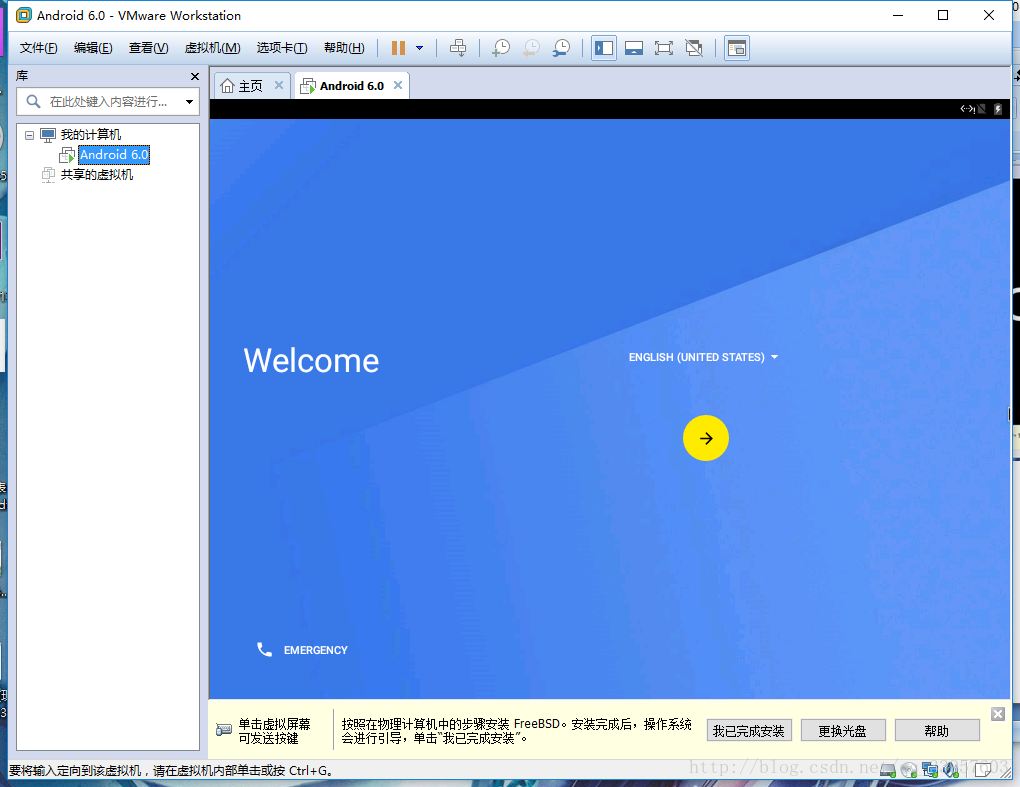Open the 文件(F) menu
This screenshot has height=787, width=1020.
(x=38, y=47)
